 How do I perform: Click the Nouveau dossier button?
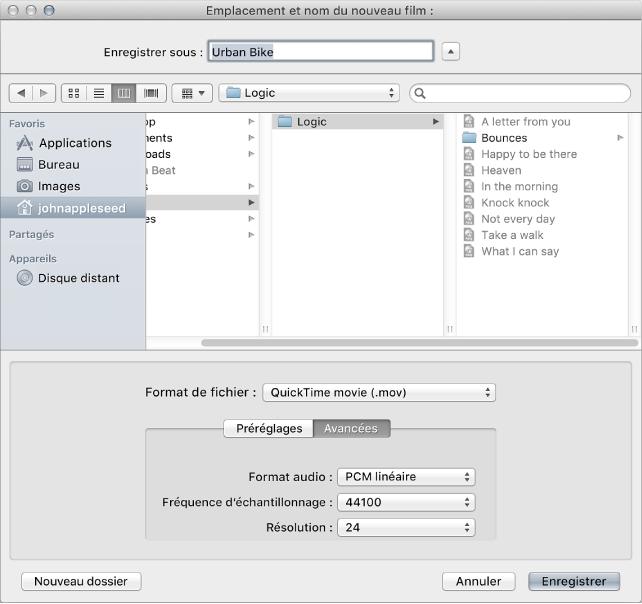(x=81, y=581)
